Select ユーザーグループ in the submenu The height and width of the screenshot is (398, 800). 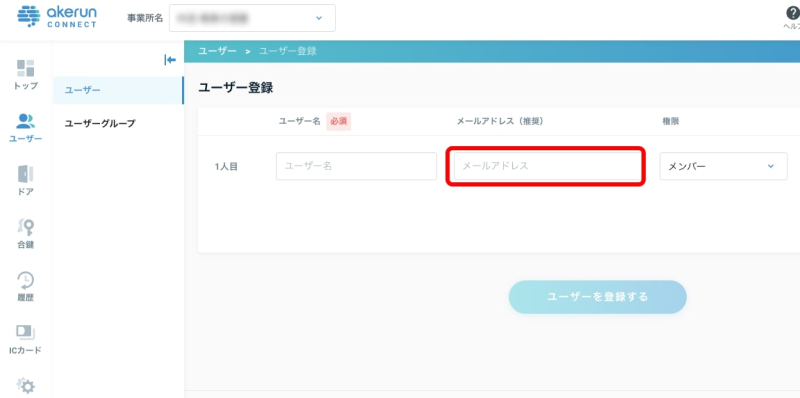[100, 123]
